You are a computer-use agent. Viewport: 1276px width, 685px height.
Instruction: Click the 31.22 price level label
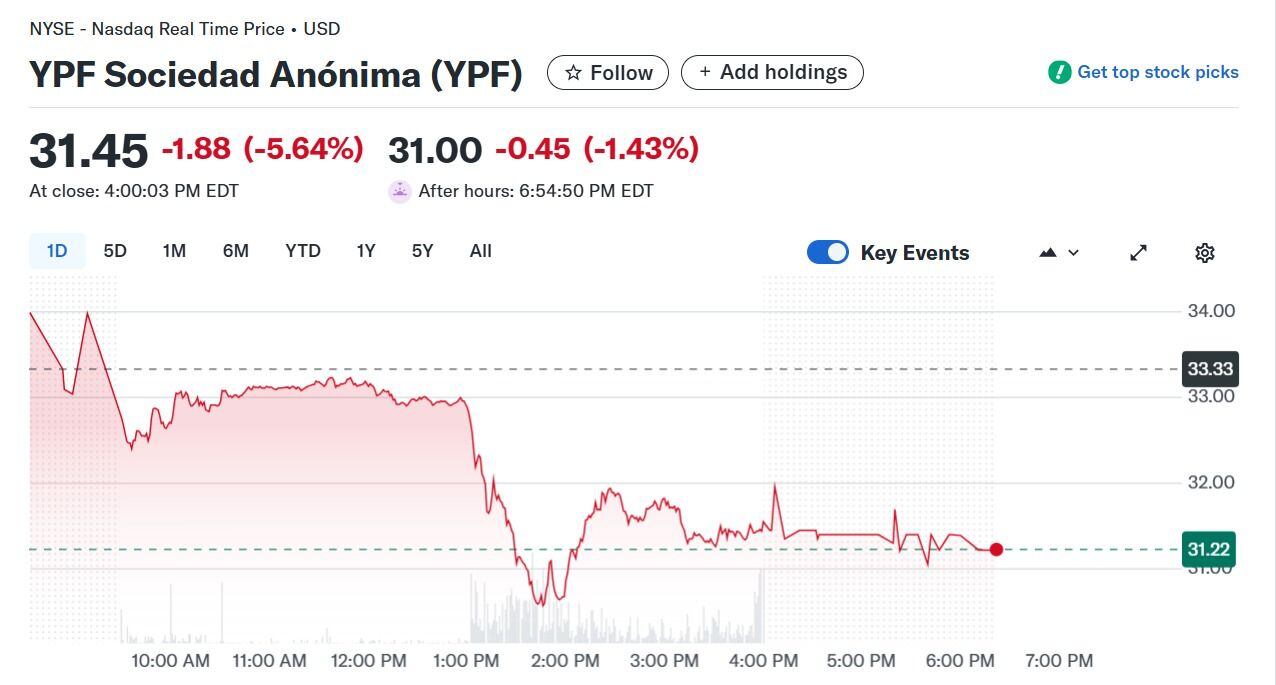click(x=1209, y=549)
